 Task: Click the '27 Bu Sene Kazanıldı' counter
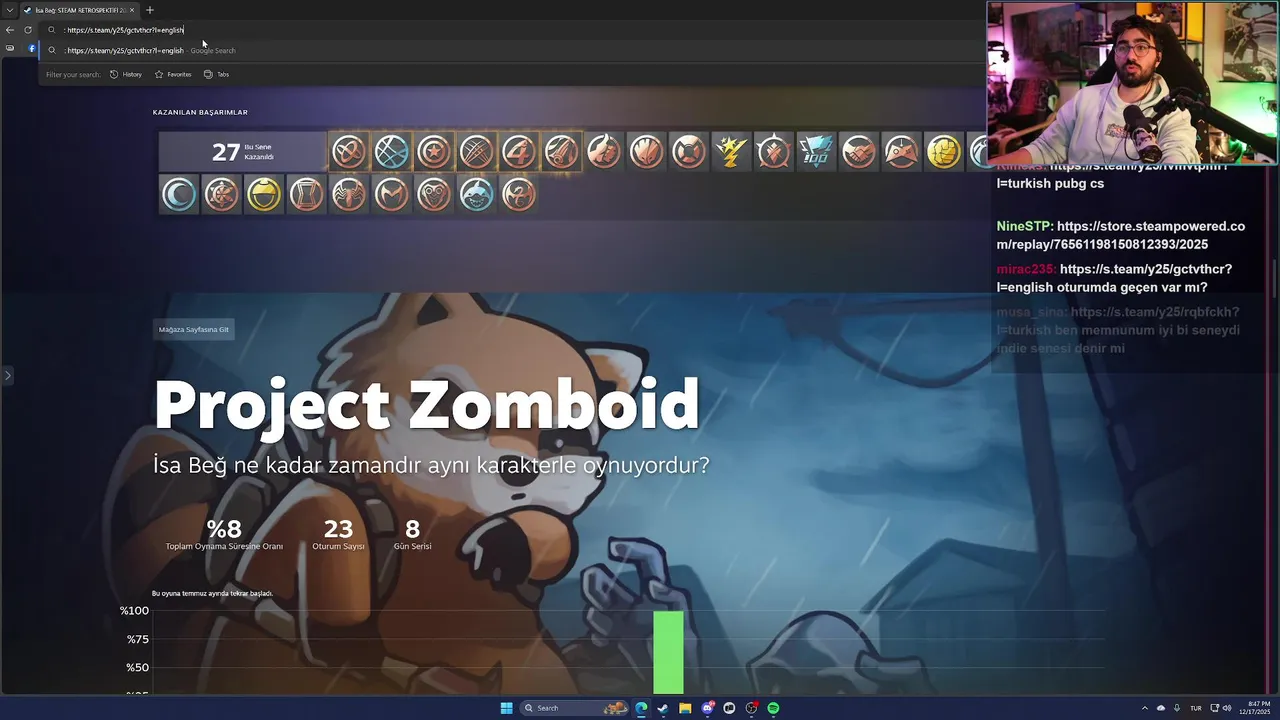(x=243, y=152)
